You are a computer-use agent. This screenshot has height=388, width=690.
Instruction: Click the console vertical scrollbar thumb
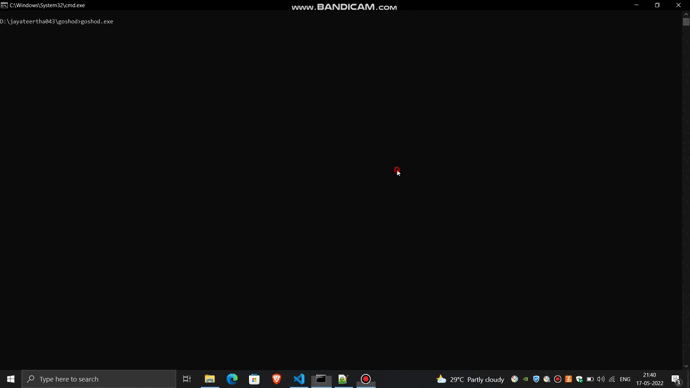(x=686, y=22)
